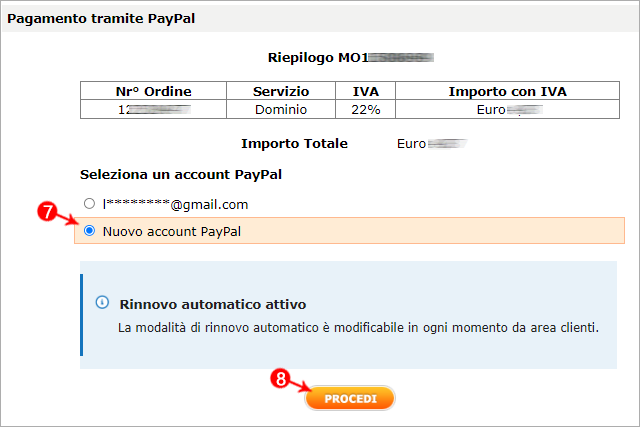
Task: Click the Riepilogo order heading
Action: pyautogui.click(x=350, y=58)
